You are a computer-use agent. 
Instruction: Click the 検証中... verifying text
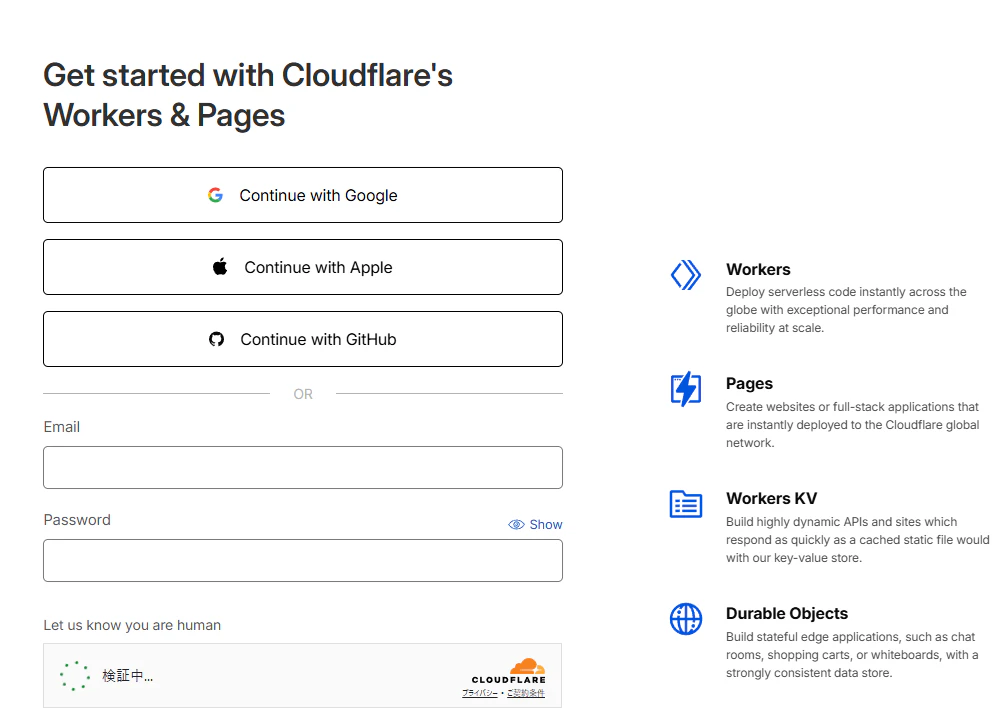(x=127, y=676)
